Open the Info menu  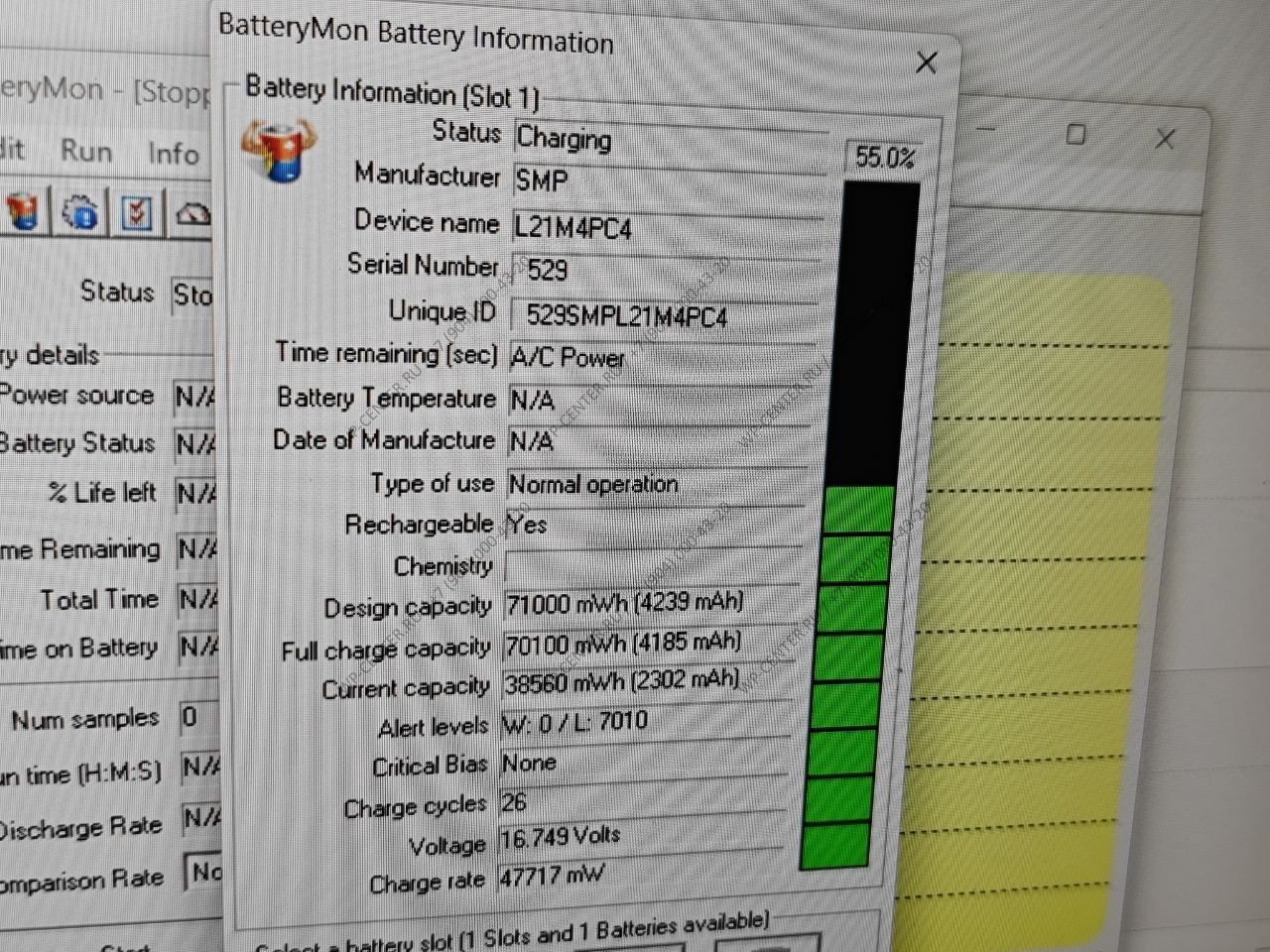click(x=173, y=154)
